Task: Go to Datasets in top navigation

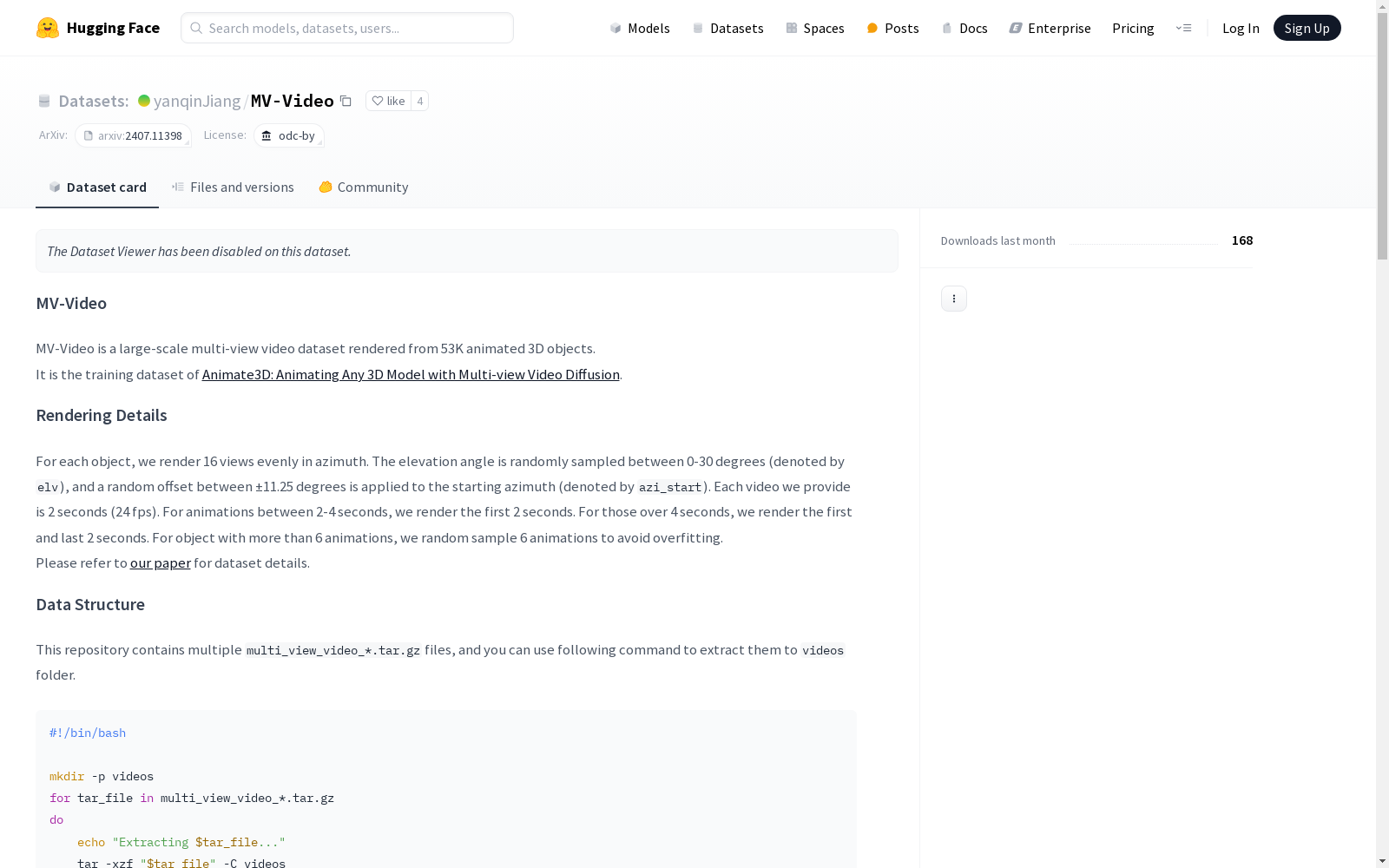Action: point(727,28)
